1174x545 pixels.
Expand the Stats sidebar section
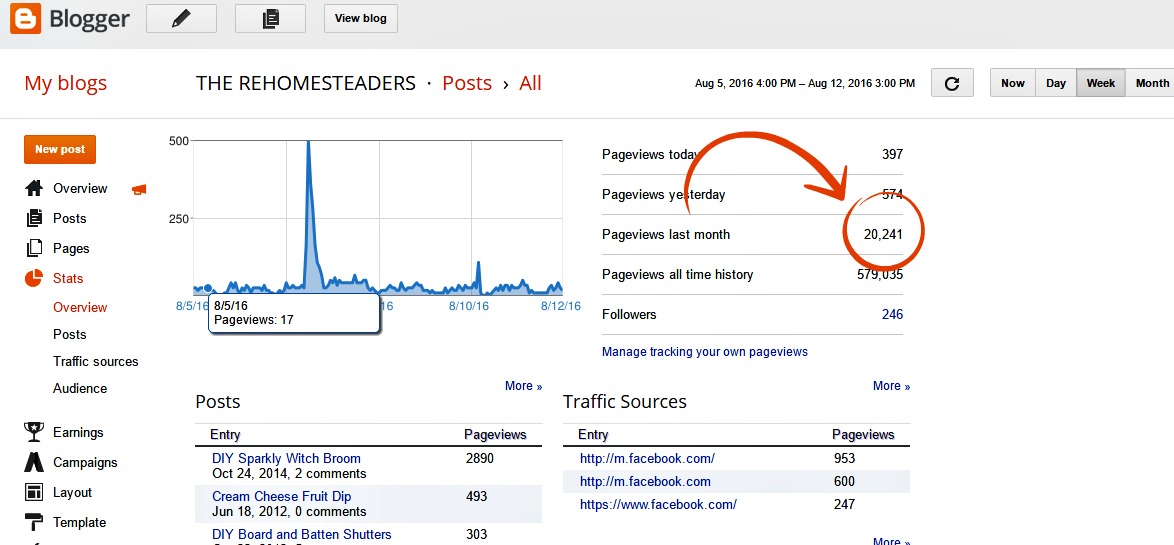tap(68, 278)
